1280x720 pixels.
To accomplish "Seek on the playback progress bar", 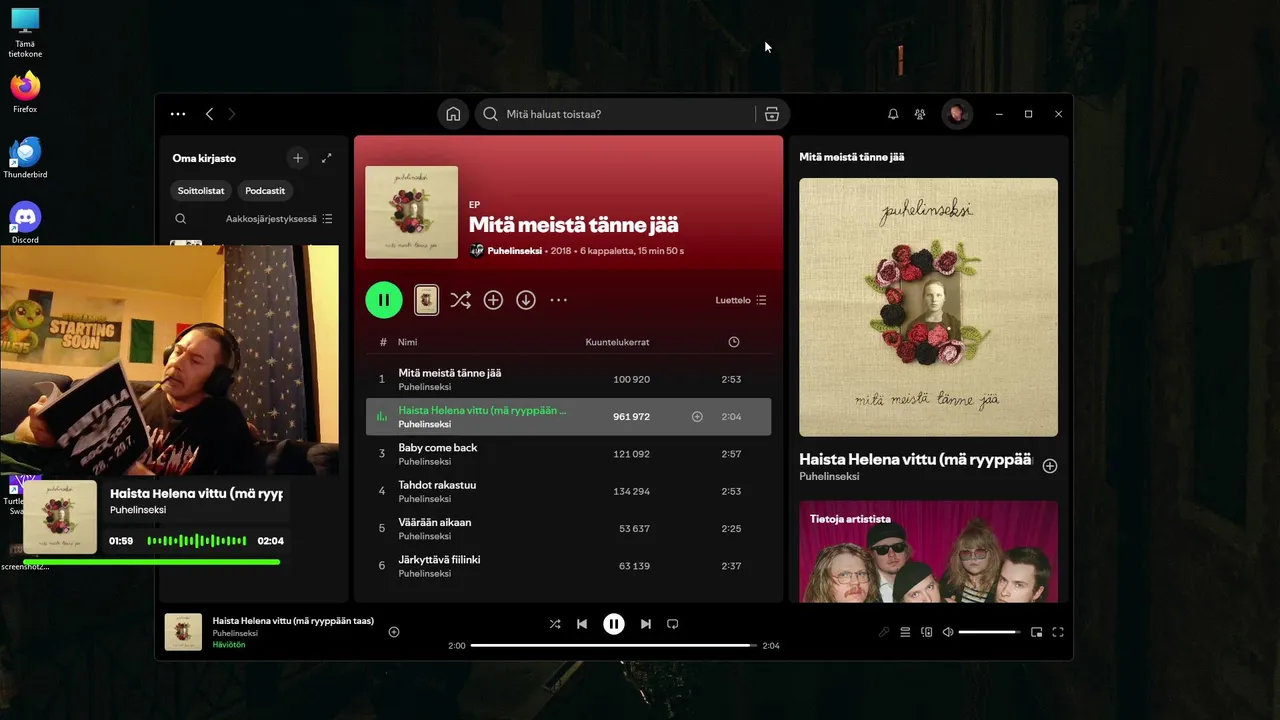I will pyautogui.click(x=613, y=646).
